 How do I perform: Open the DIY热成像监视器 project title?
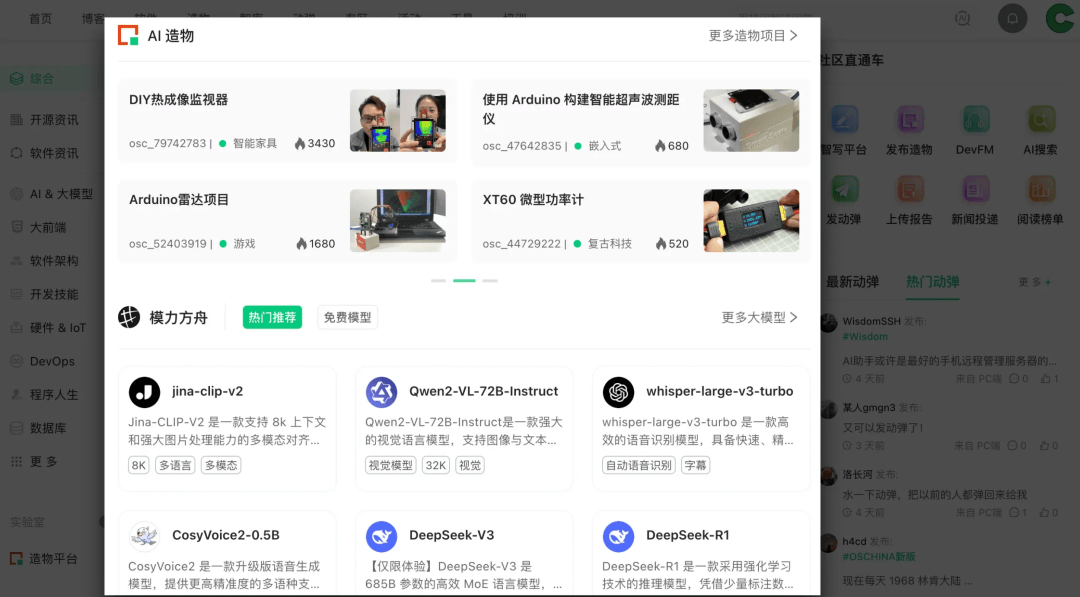[x=179, y=100]
